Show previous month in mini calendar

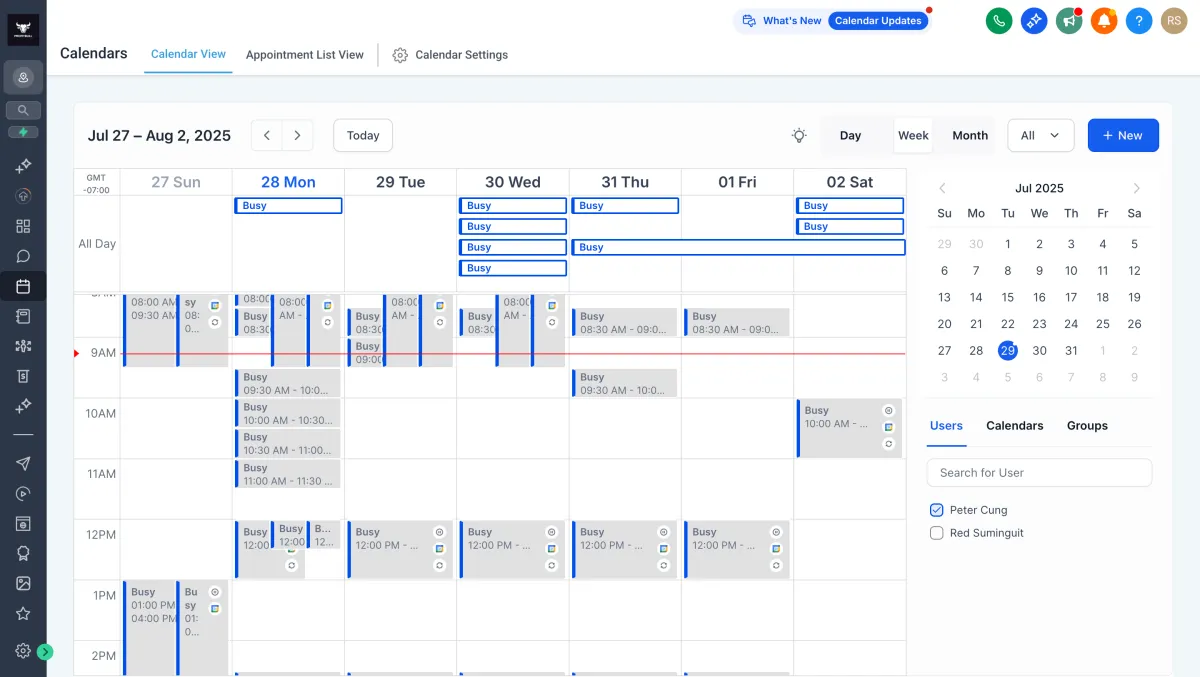[x=942, y=188]
